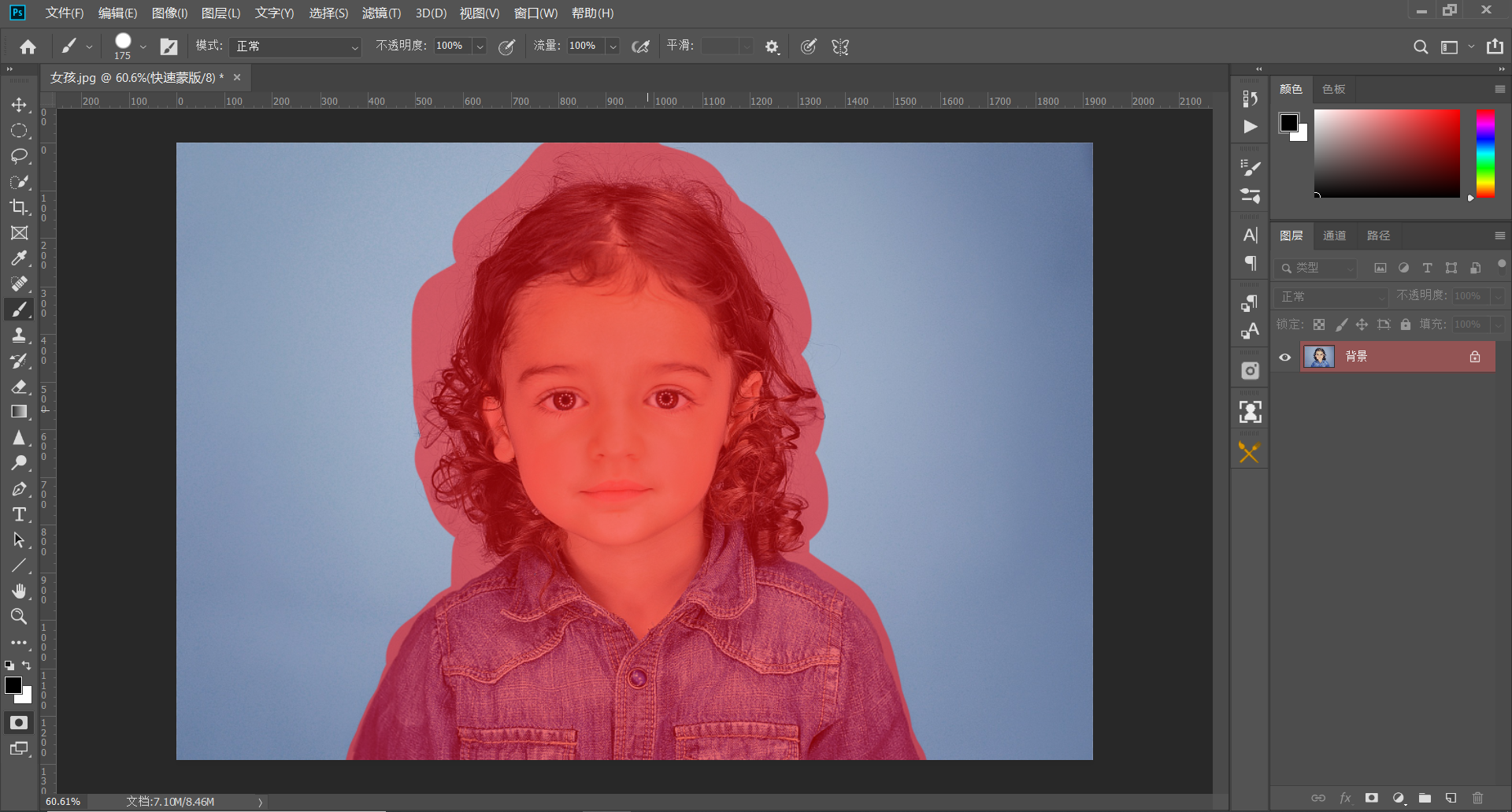Viewport: 1512px width, 812px height.
Task: Open the brush 模式 blend mode dropdown
Action: coord(295,46)
